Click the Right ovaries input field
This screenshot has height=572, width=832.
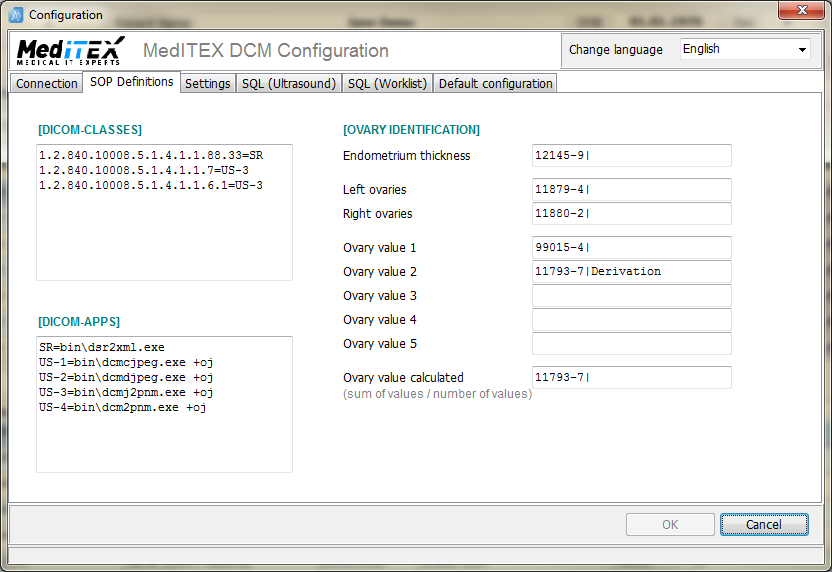click(631, 213)
